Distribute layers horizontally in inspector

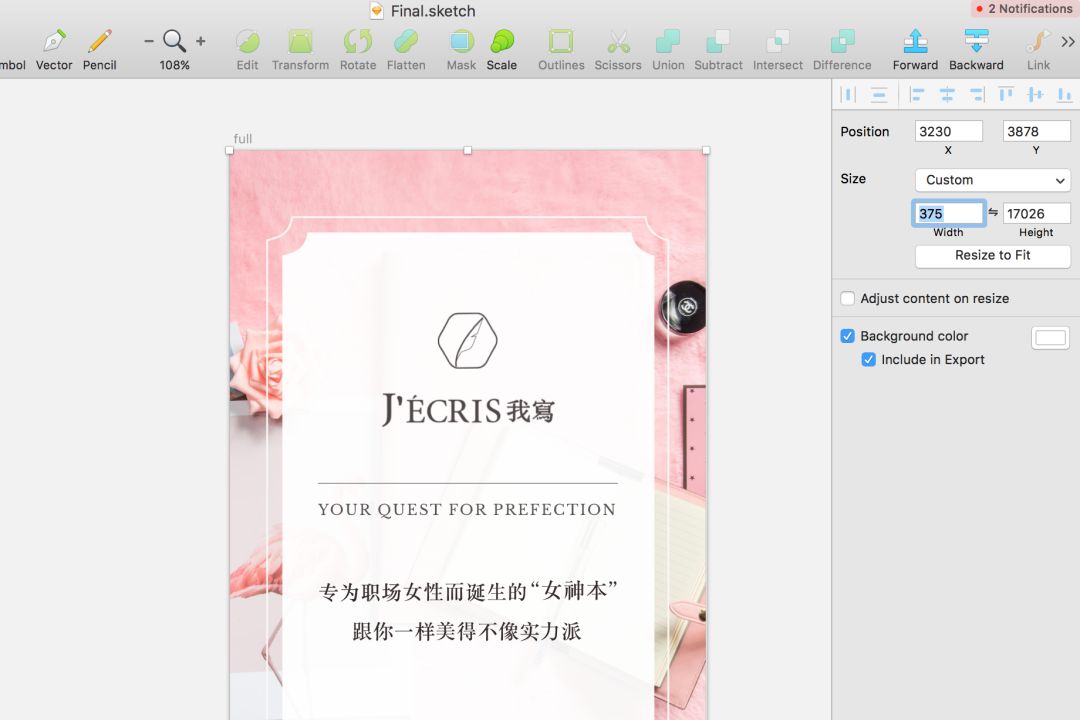[x=849, y=94]
